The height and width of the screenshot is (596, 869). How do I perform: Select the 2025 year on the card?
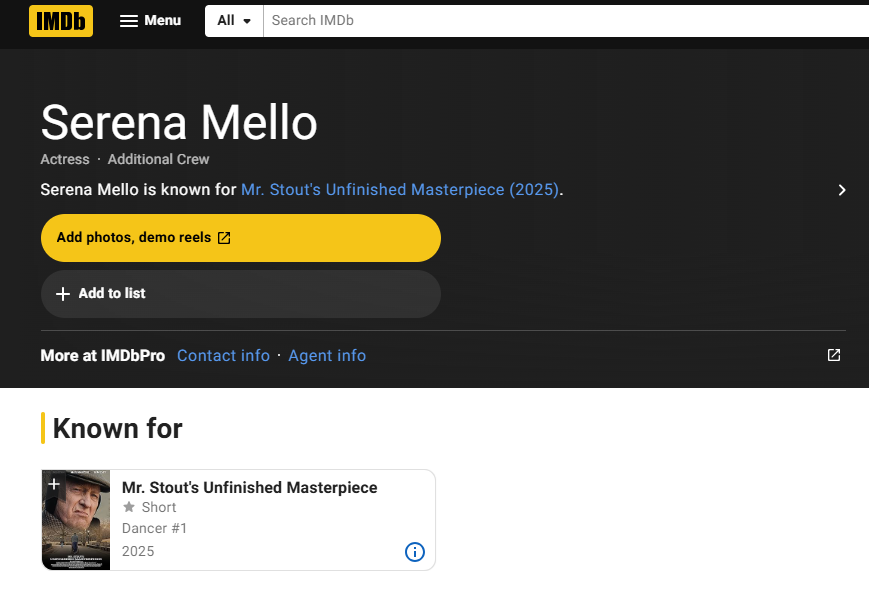(x=138, y=551)
